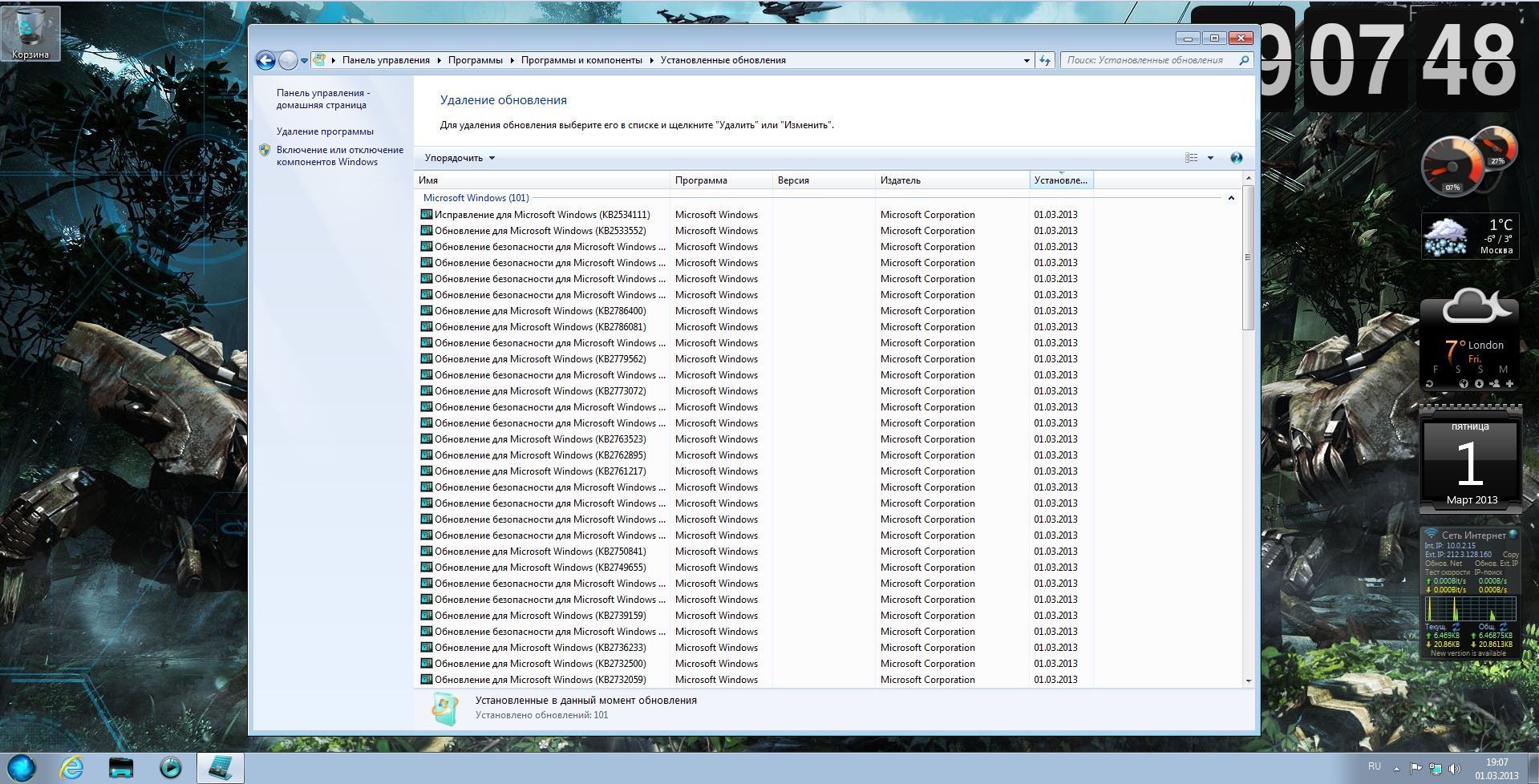This screenshot has height=784, width=1539.
Task: Expand the address bar history dropdown
Action: point(1027,60)
